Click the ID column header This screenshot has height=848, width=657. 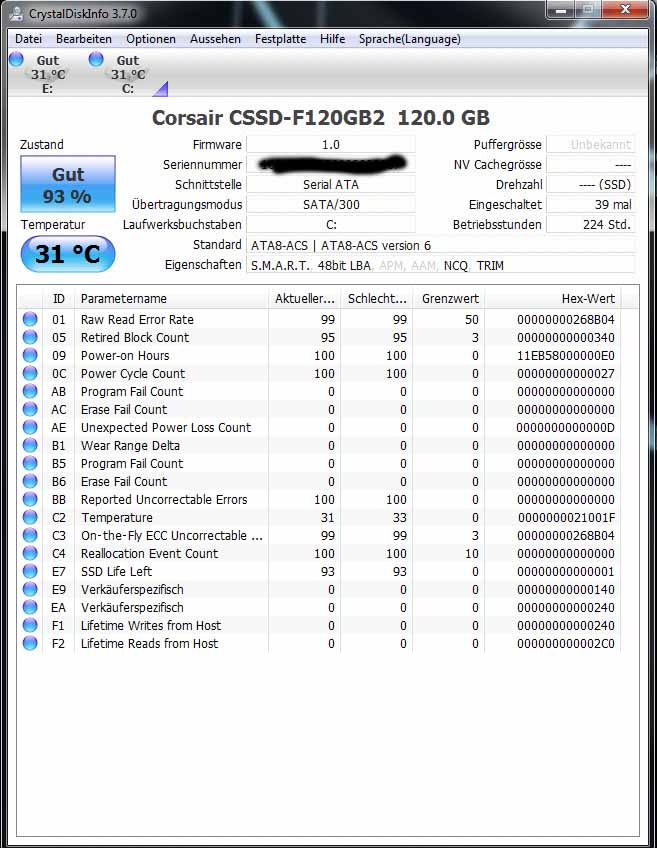pyautogui.click(x=58, y=299)
